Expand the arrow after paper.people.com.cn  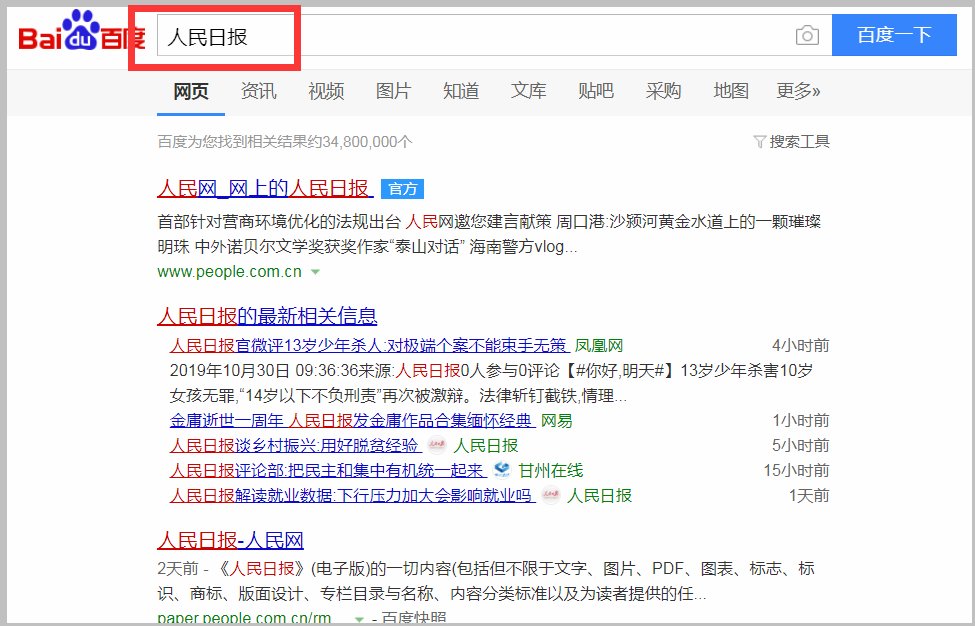pyautogui.click(x=357, y=619)
